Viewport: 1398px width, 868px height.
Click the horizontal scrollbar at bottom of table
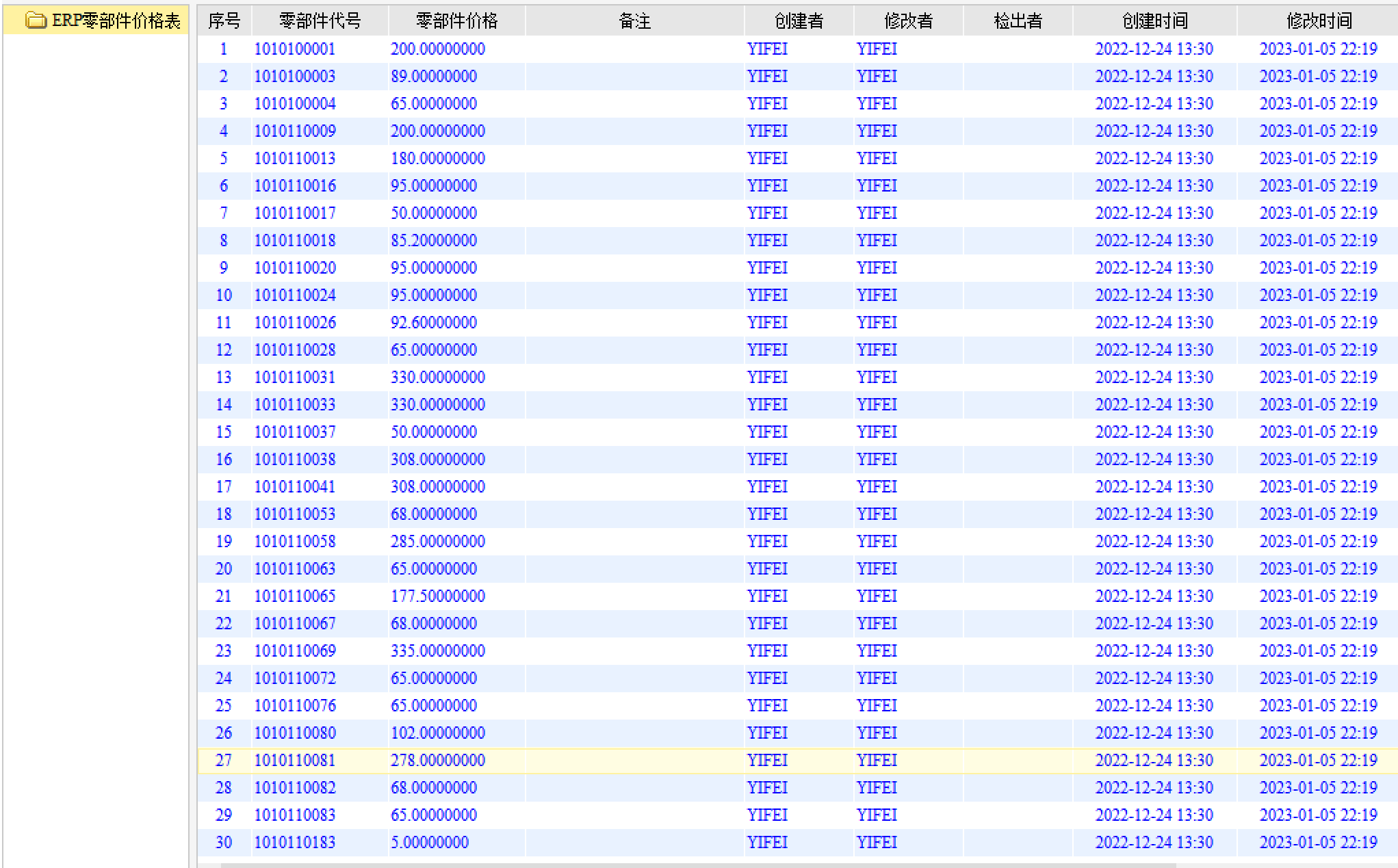coord(684,865)
